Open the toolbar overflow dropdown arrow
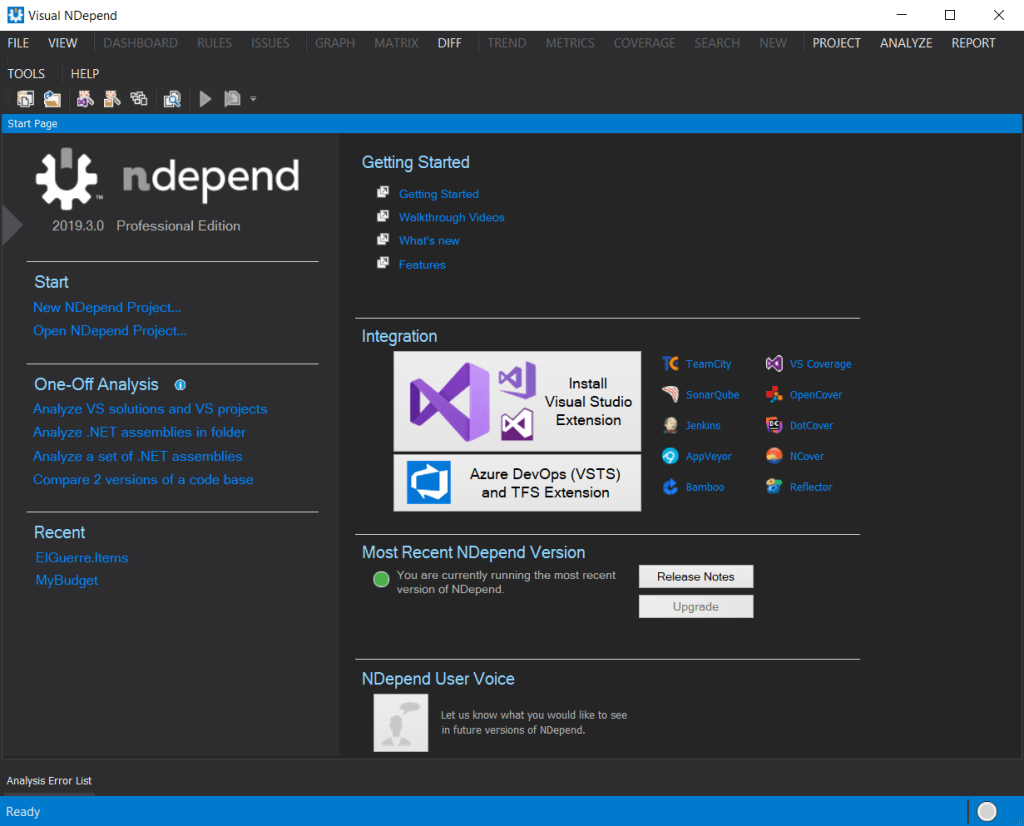The height and width of the screenshot is (826, 1024). (x=253, y=99)
